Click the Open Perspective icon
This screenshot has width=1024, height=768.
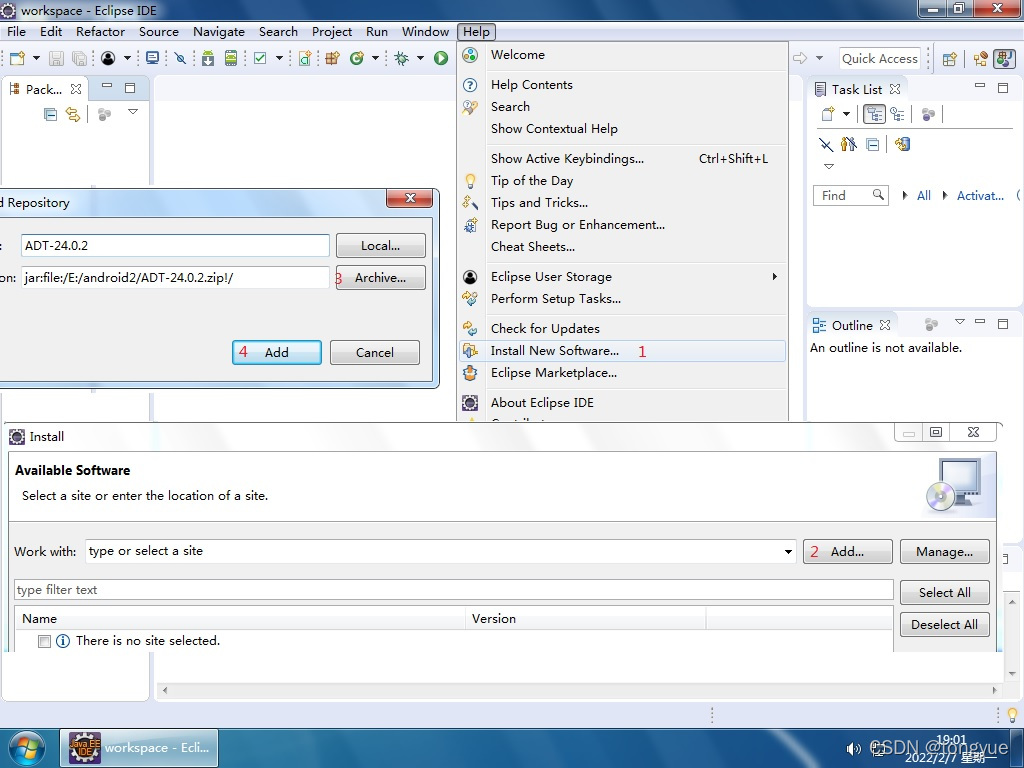click(x=950, y=59)
